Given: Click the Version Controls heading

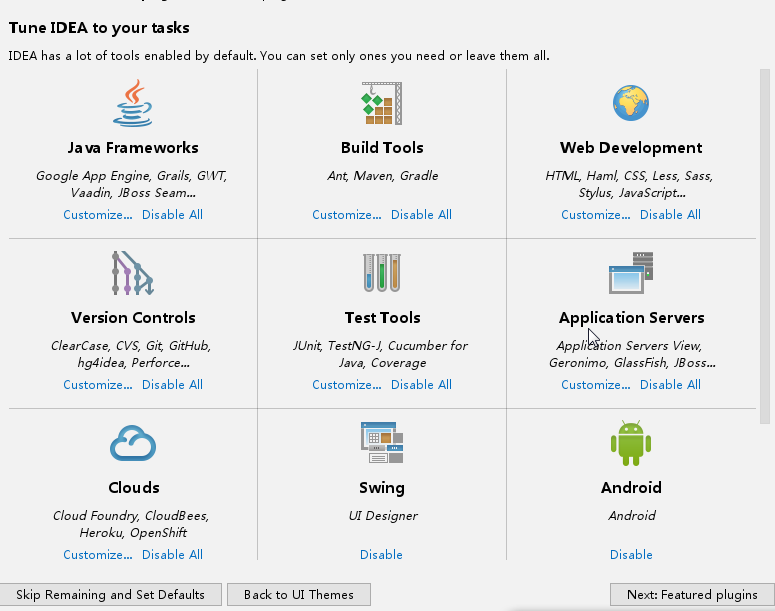Looking at the screenshot, I should click(x=133, y=318).
